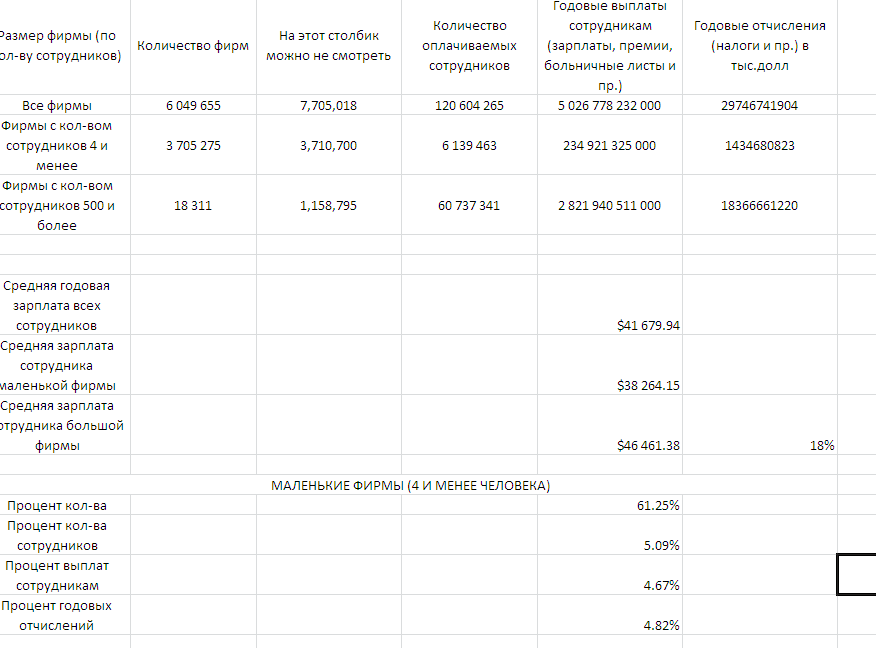Click the 'На этот столбик можно не смотреть' header
876x648 pixels.
[x=329, y=46]
